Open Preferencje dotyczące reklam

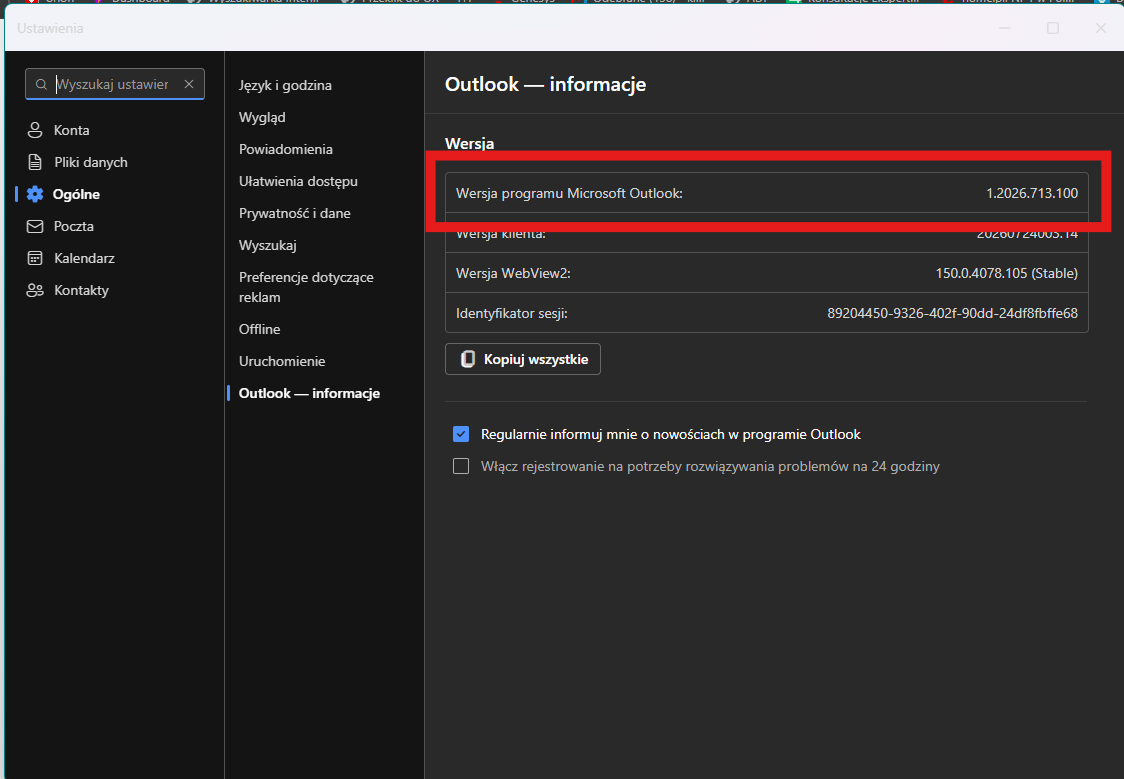306,287
